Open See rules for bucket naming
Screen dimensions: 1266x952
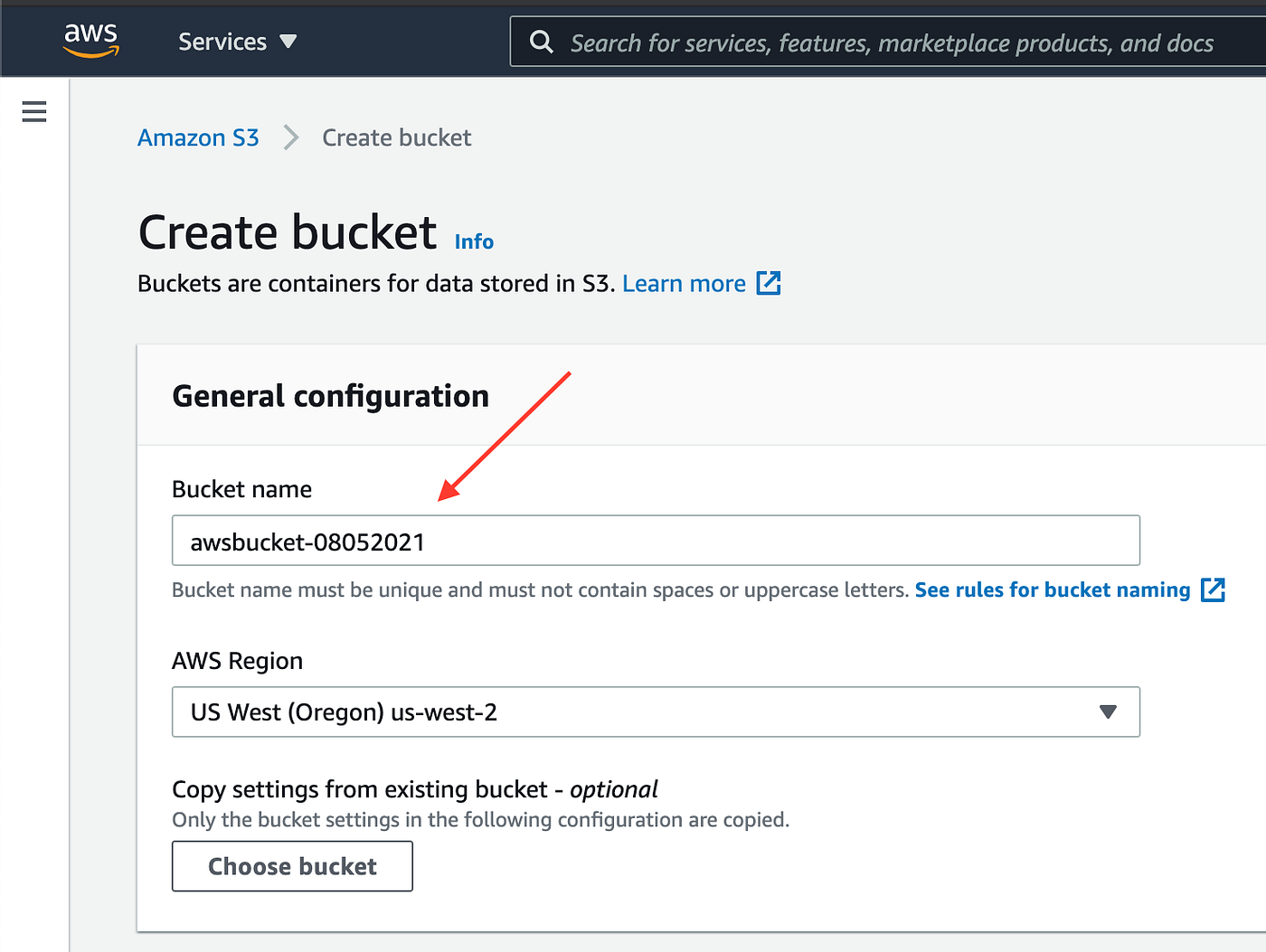click(x=1052, y=589)
